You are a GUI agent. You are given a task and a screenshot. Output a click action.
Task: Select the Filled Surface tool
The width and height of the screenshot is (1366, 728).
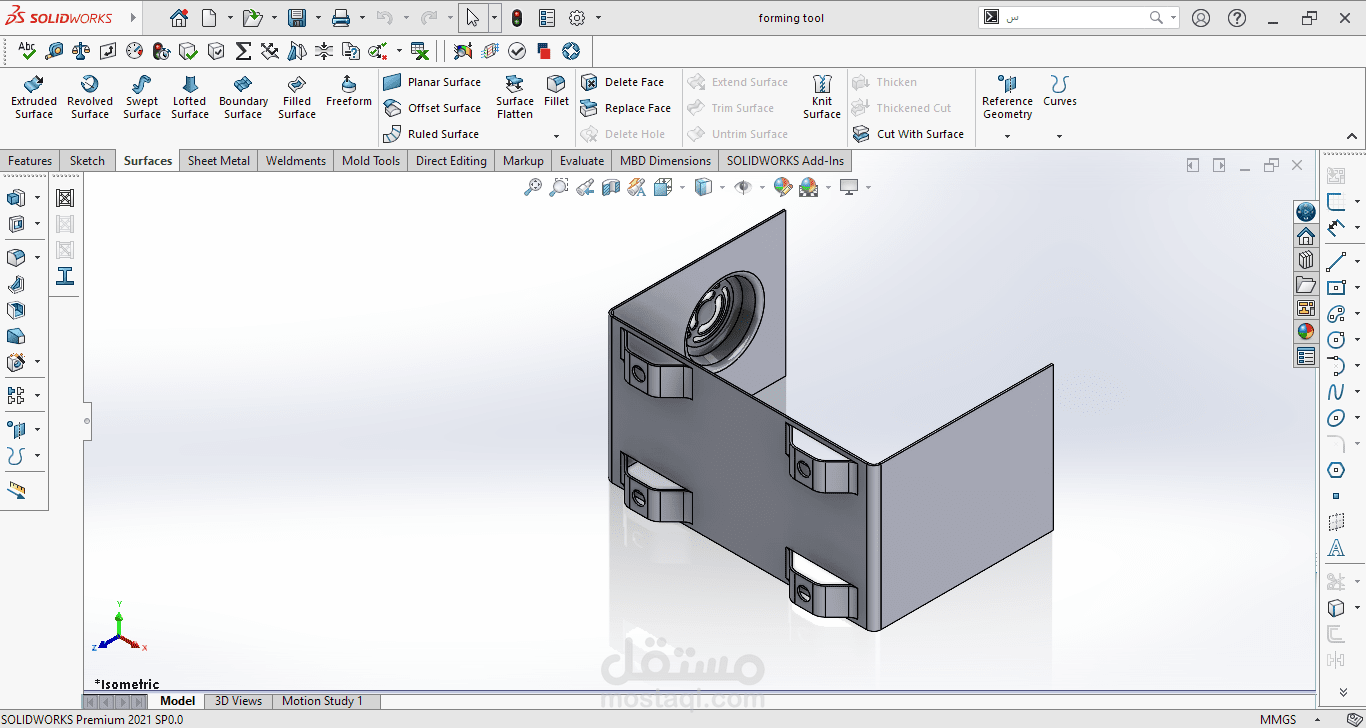coord(297,97)
